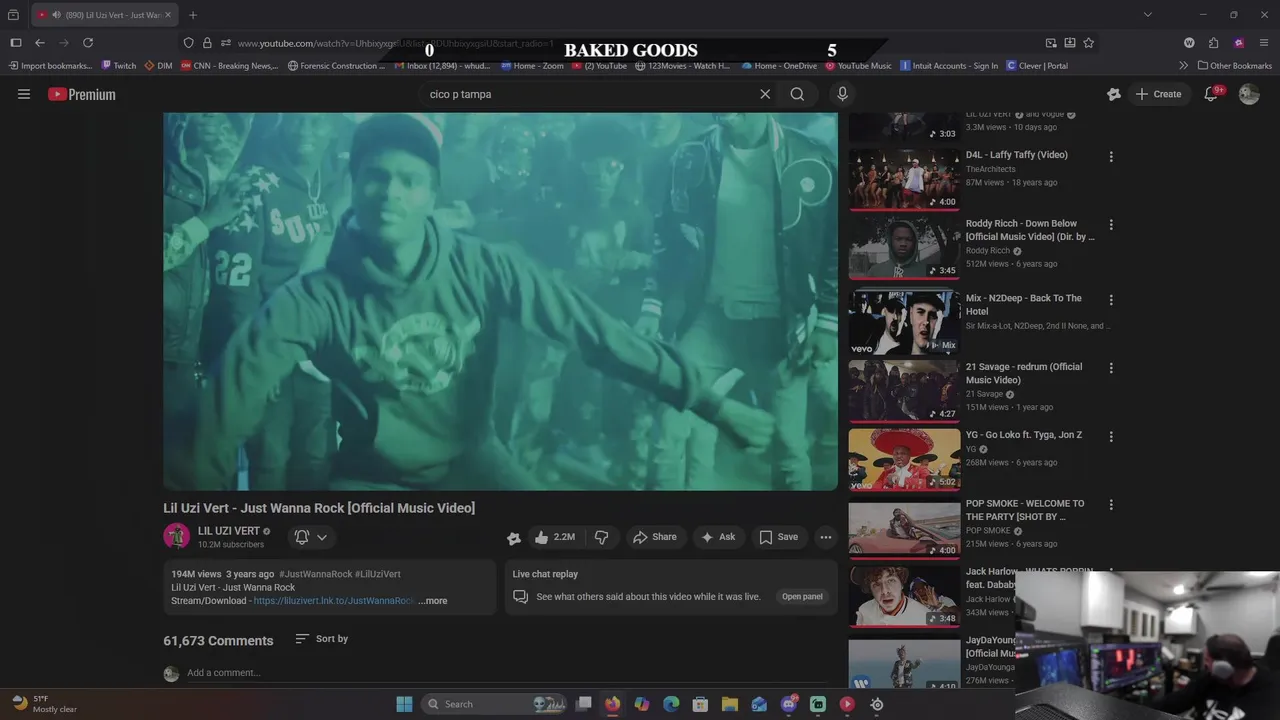Open the Windows Start menu
Viewport: 1280px width, 720px height.
pos(404,704)
